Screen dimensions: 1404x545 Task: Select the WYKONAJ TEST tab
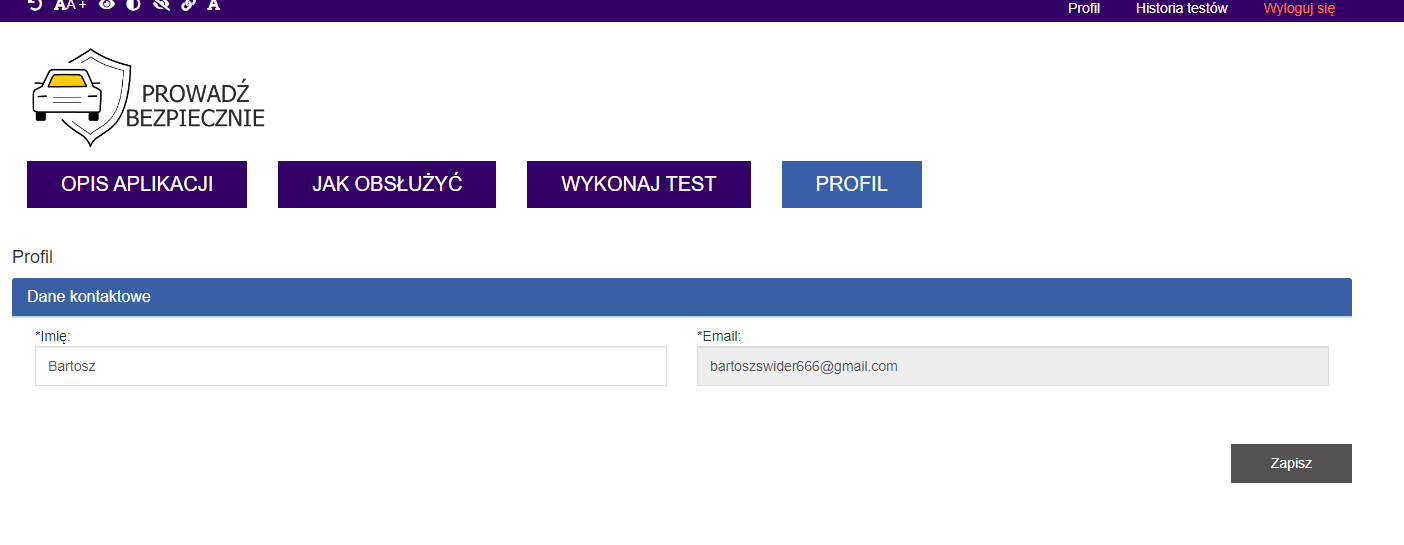click(x=639, y=184)
